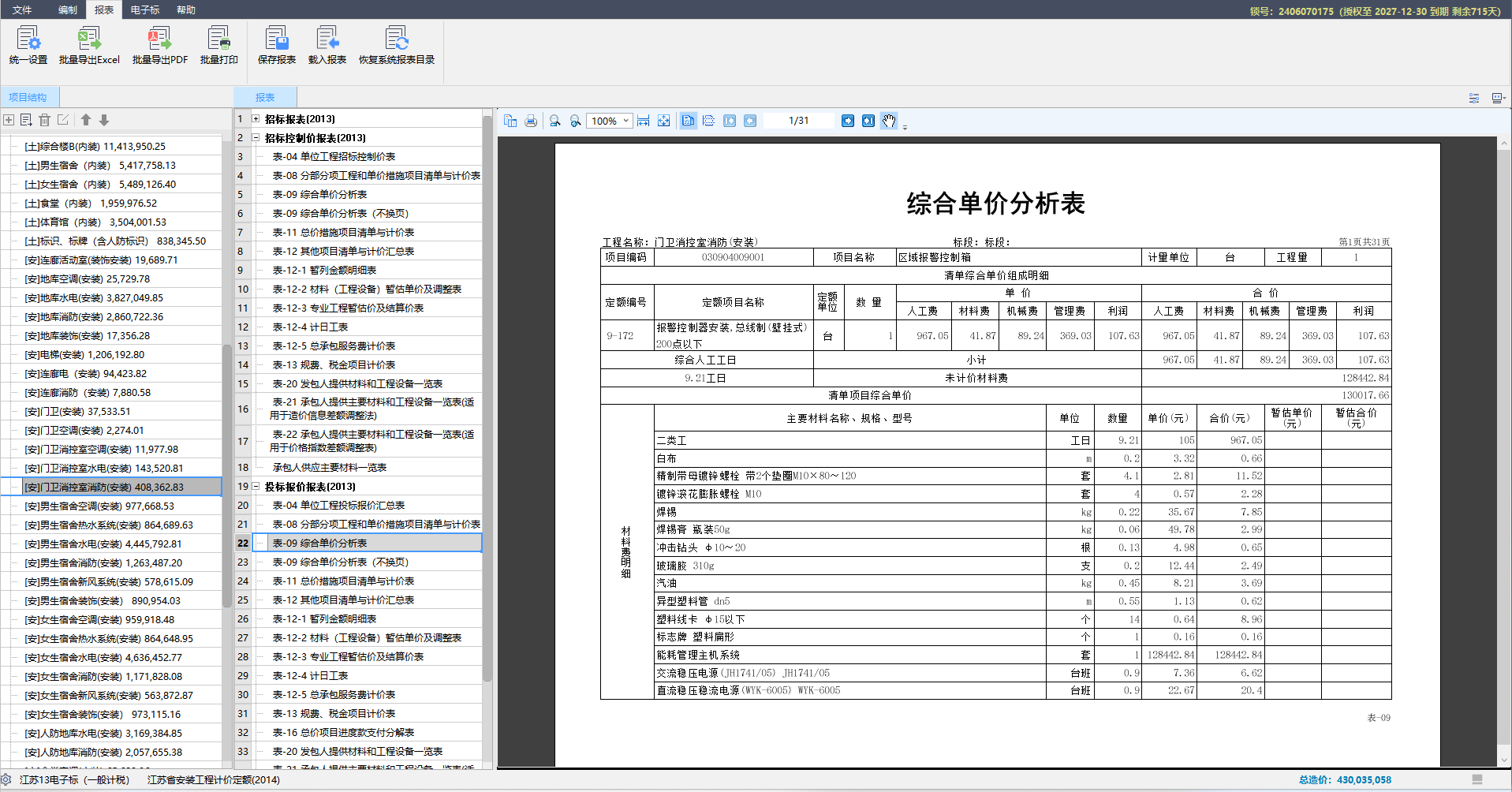Go to next page in report preview
Image resolution: width=1512 pixels, height=792 pixels.
(x=848, y=121)
